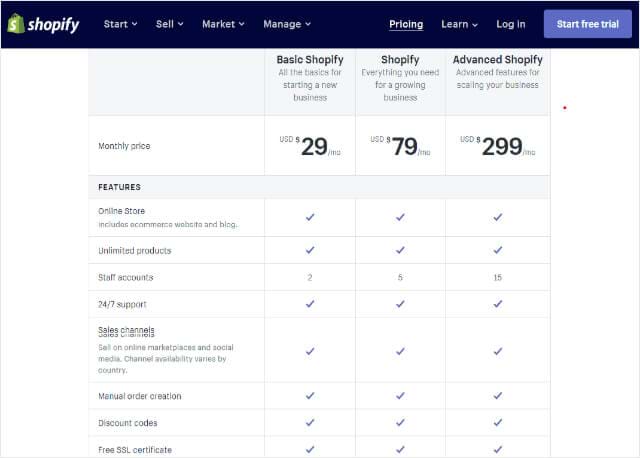Select the Basic Shopify plan heading
Viewport: 640px width, 458px height.
click(x=310, y=60)
